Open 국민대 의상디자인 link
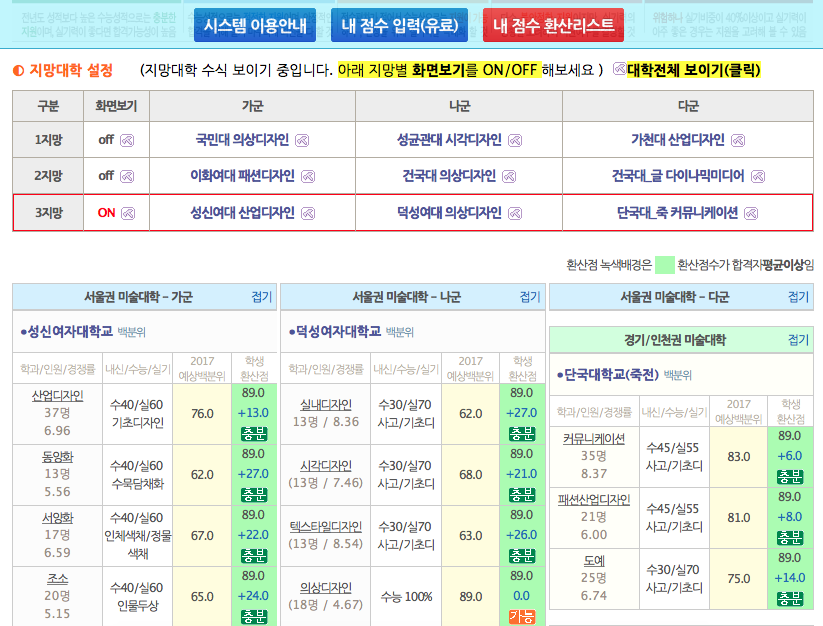 point(242,140)
